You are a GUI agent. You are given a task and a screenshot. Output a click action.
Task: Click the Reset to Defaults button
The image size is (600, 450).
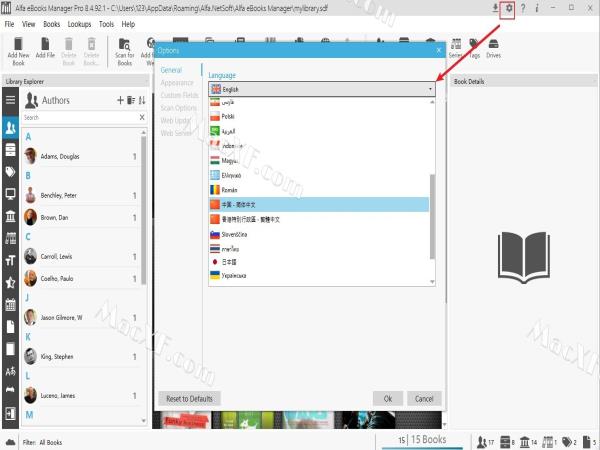[189, 398]
